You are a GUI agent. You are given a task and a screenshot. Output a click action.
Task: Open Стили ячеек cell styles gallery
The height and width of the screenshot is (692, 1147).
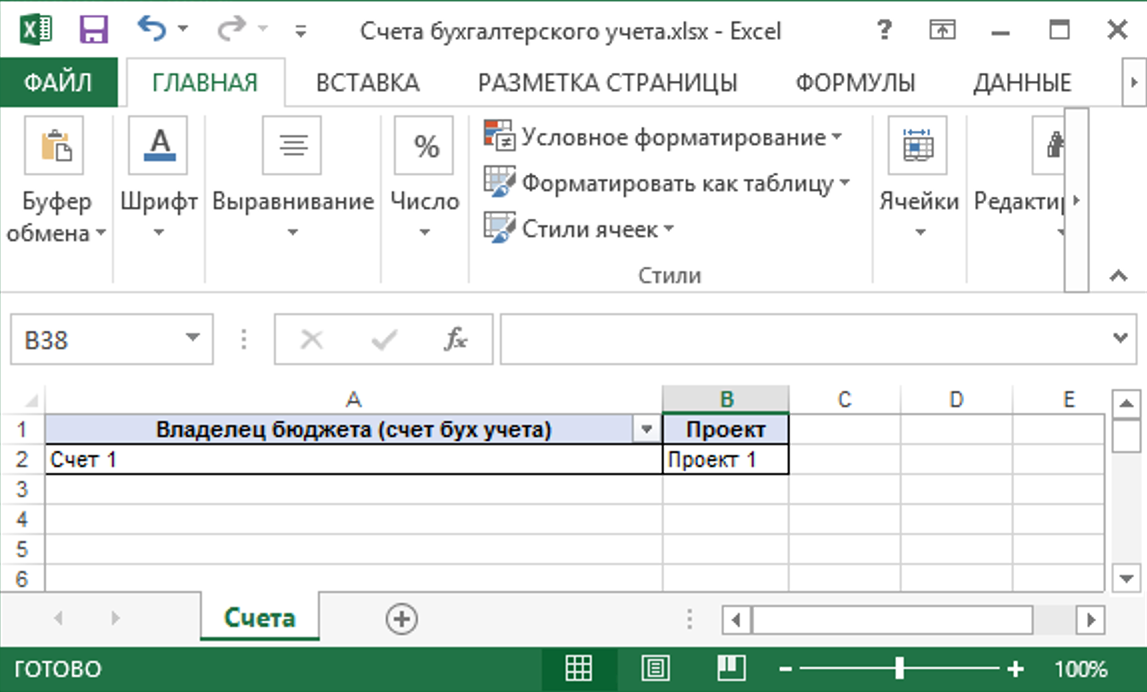579,229
